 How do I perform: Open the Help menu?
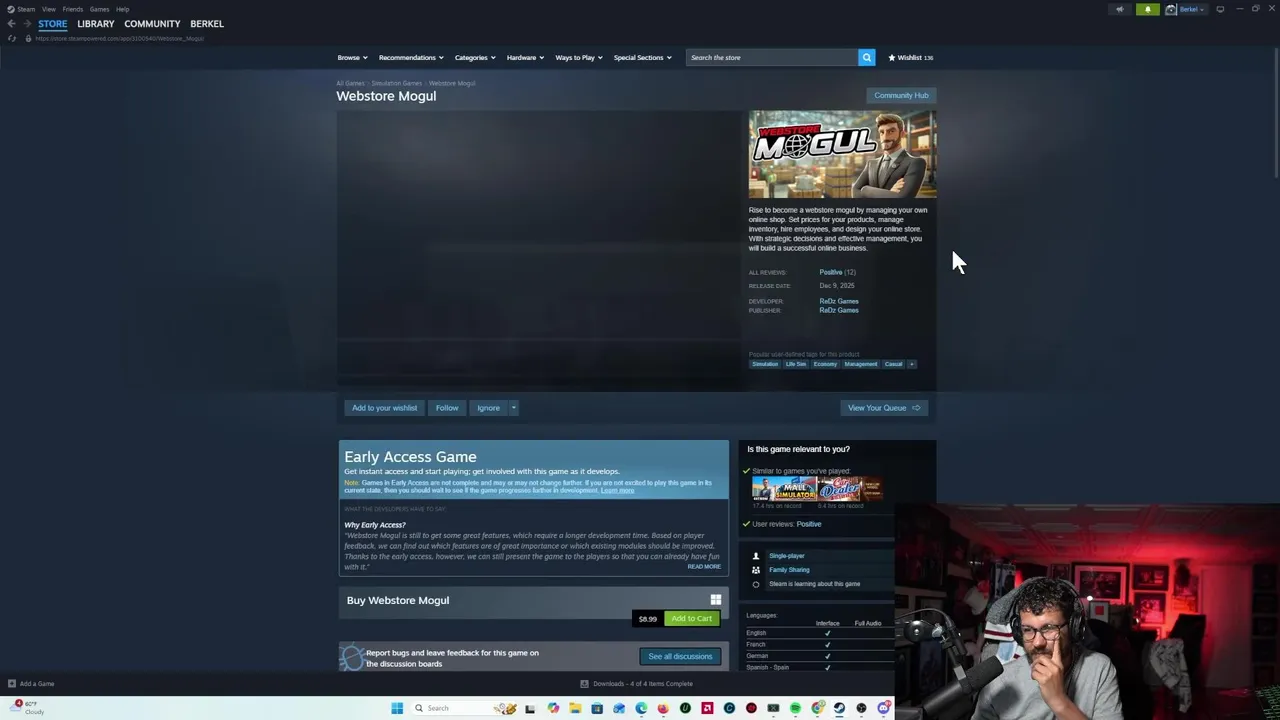point(122,9)
